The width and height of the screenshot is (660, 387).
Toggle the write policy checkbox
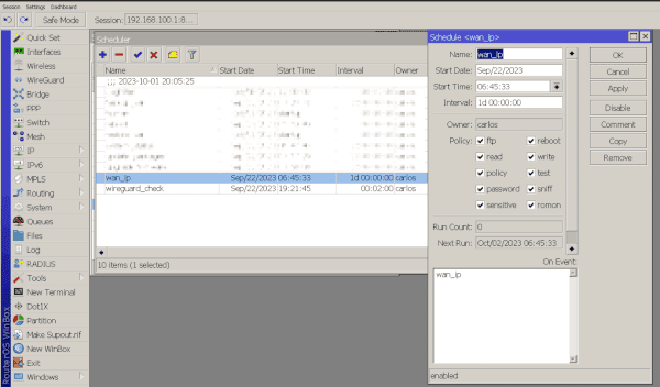click(531, 157)
